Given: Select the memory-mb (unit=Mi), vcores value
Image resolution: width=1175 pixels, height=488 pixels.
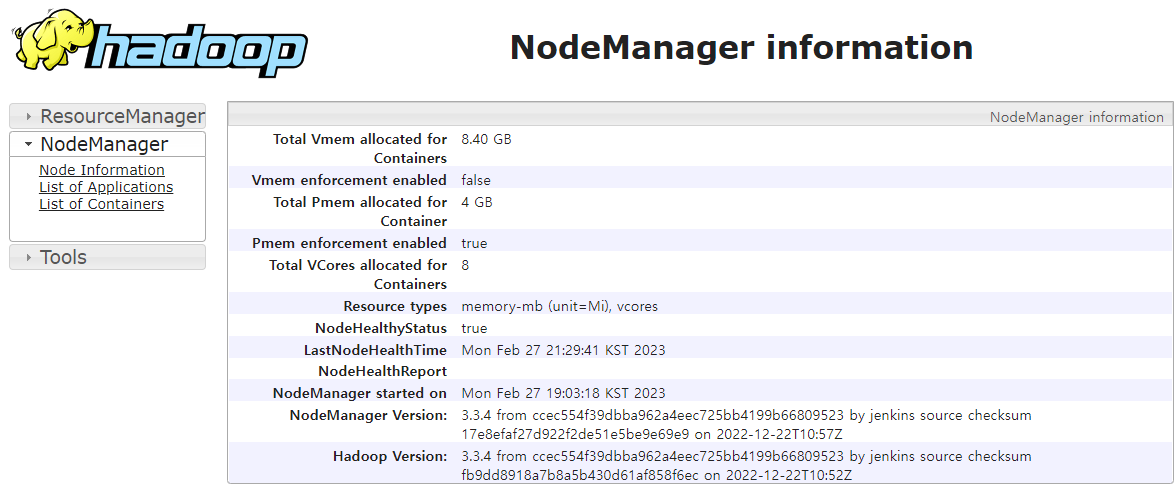Looking at the screenshot, I should coord(560,306).
